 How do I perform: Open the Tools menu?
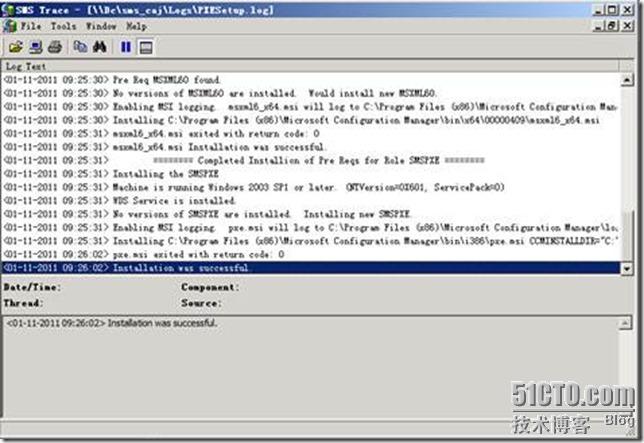(x=63, y=26)
